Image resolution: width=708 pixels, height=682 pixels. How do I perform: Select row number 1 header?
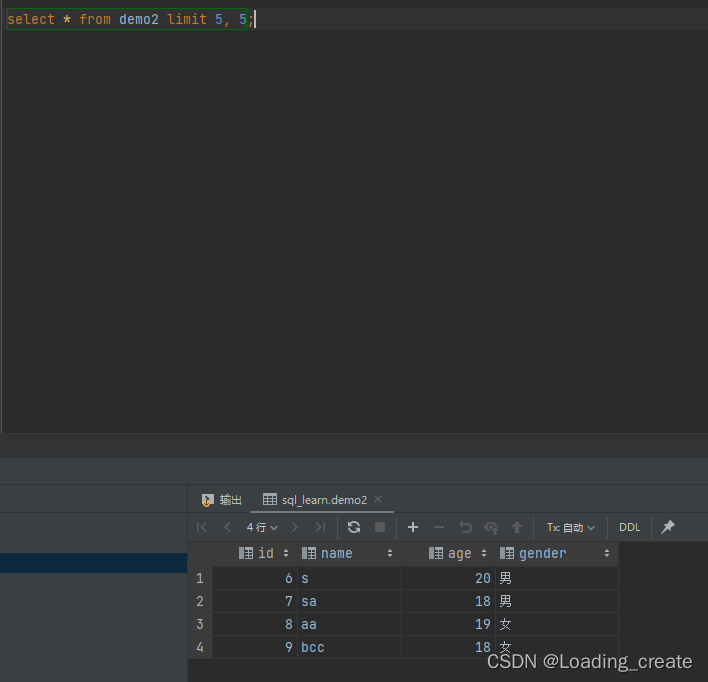[200, 578]
